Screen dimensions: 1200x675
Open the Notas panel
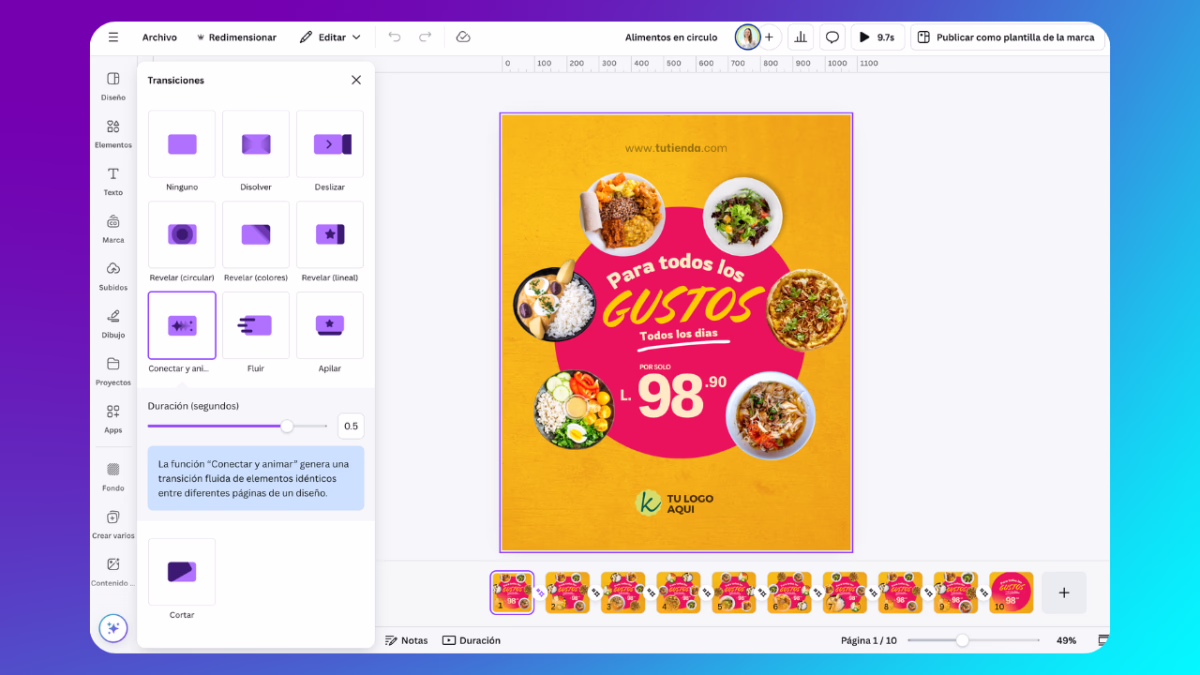click(x=407, y=640)
